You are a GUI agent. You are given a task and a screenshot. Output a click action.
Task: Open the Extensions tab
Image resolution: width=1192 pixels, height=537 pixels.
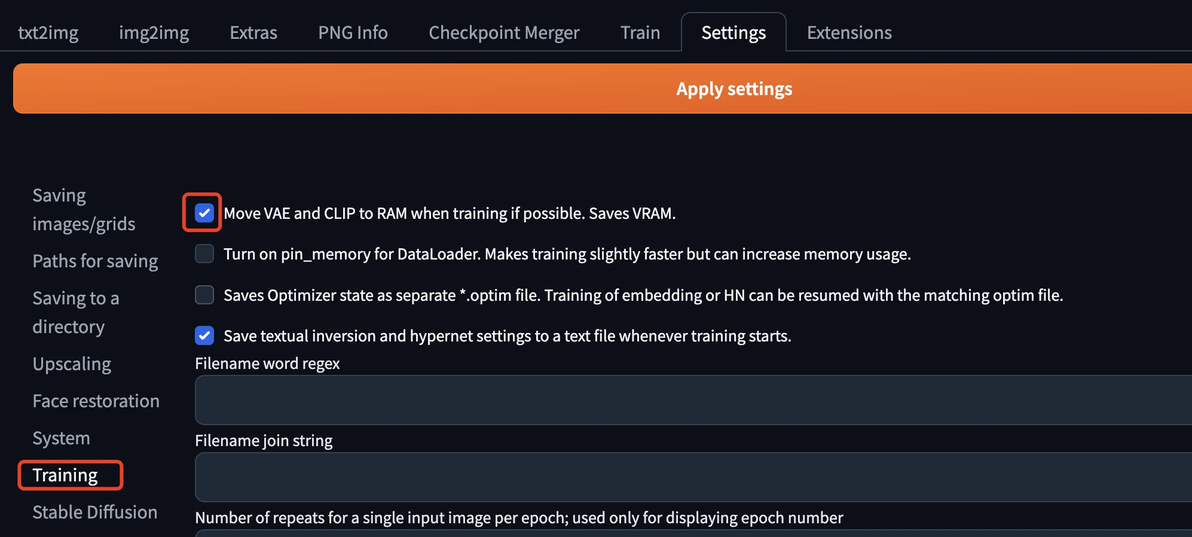click(849, 32)
